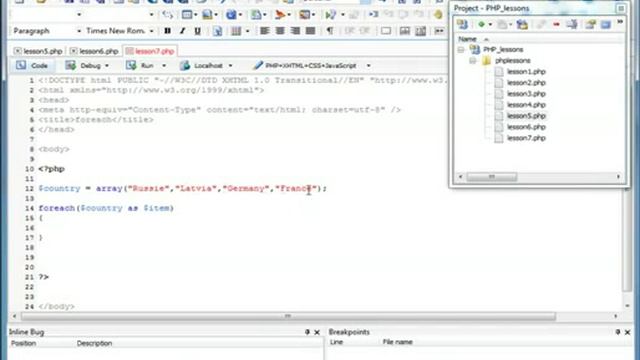Image resolution: width=640 pixels, height=360 pixels.
Task: Open the green add icon dropdown arrow
Action: [490, 25]
